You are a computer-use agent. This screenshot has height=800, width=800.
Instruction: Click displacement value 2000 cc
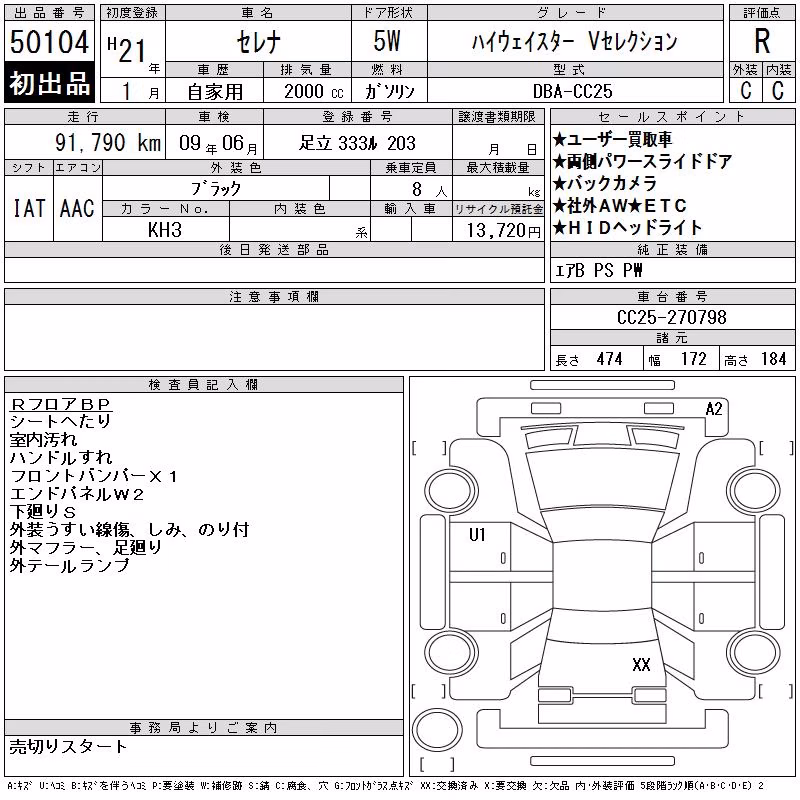(313, 91)
